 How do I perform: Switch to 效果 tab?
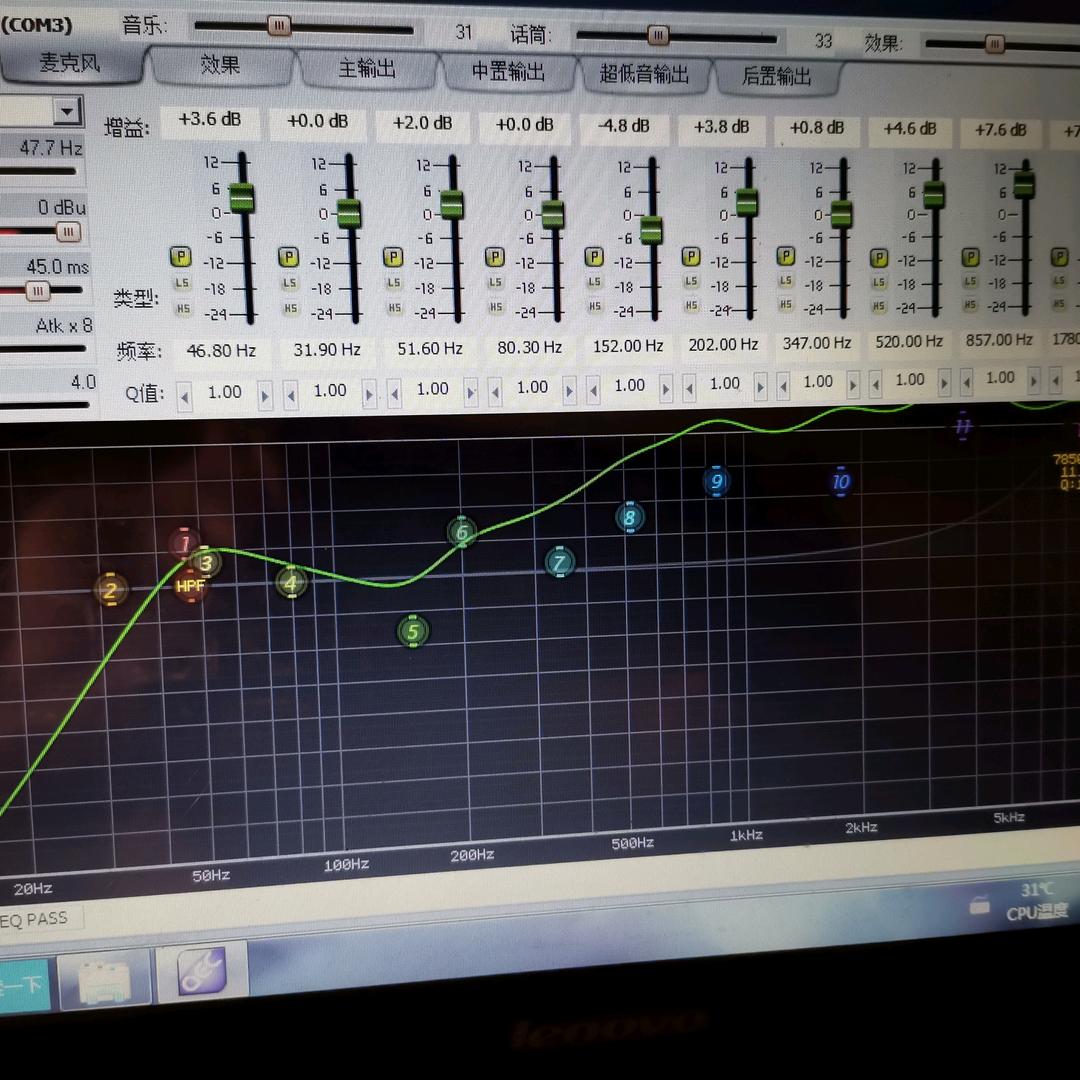pos(220,66)
